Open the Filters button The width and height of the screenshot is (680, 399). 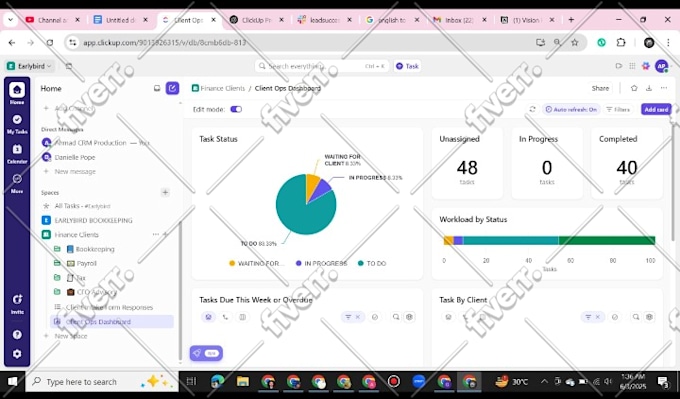point(618,109)
